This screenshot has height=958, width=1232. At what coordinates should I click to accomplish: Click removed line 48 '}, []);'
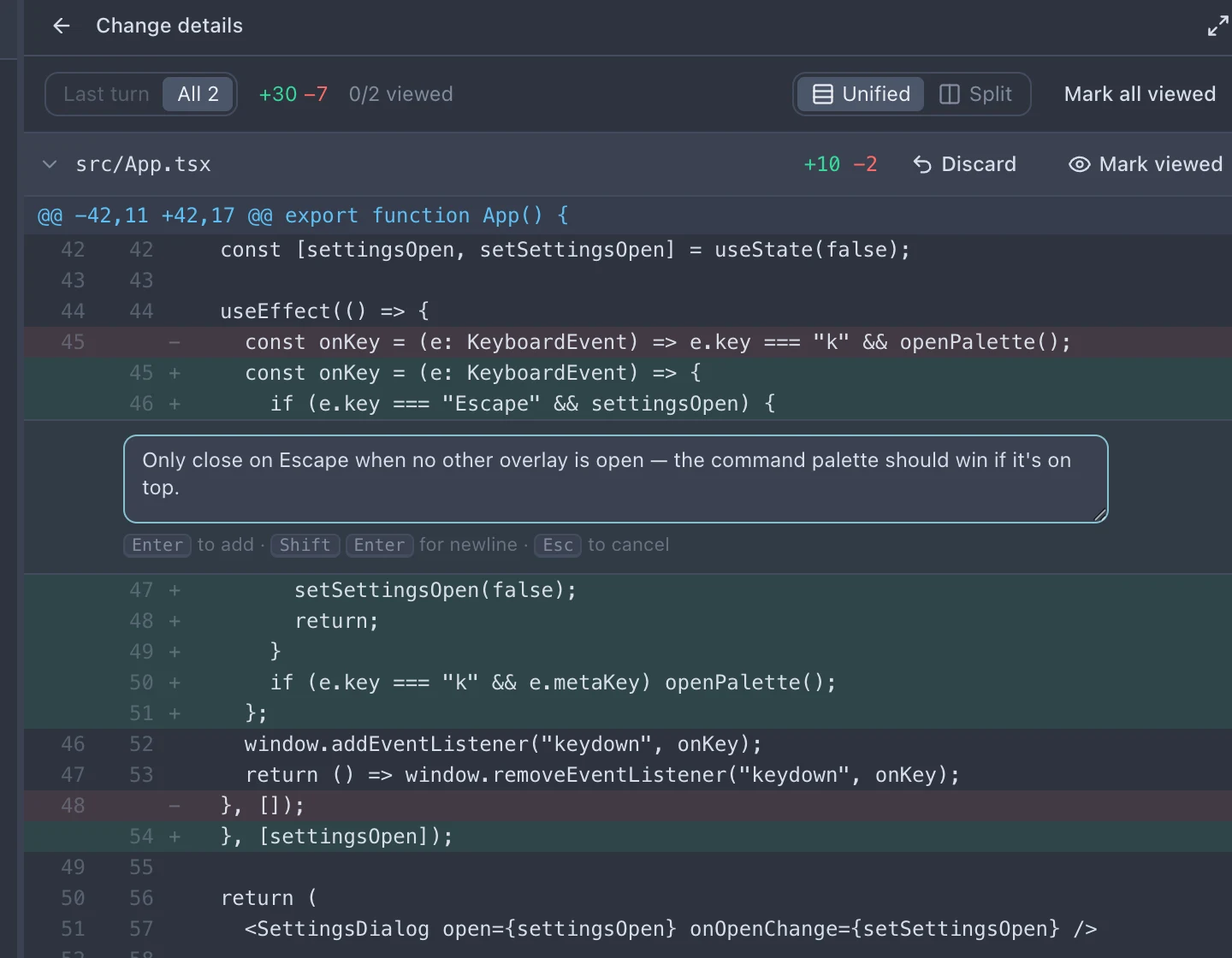pyautogui.click(x=628, y=806)
